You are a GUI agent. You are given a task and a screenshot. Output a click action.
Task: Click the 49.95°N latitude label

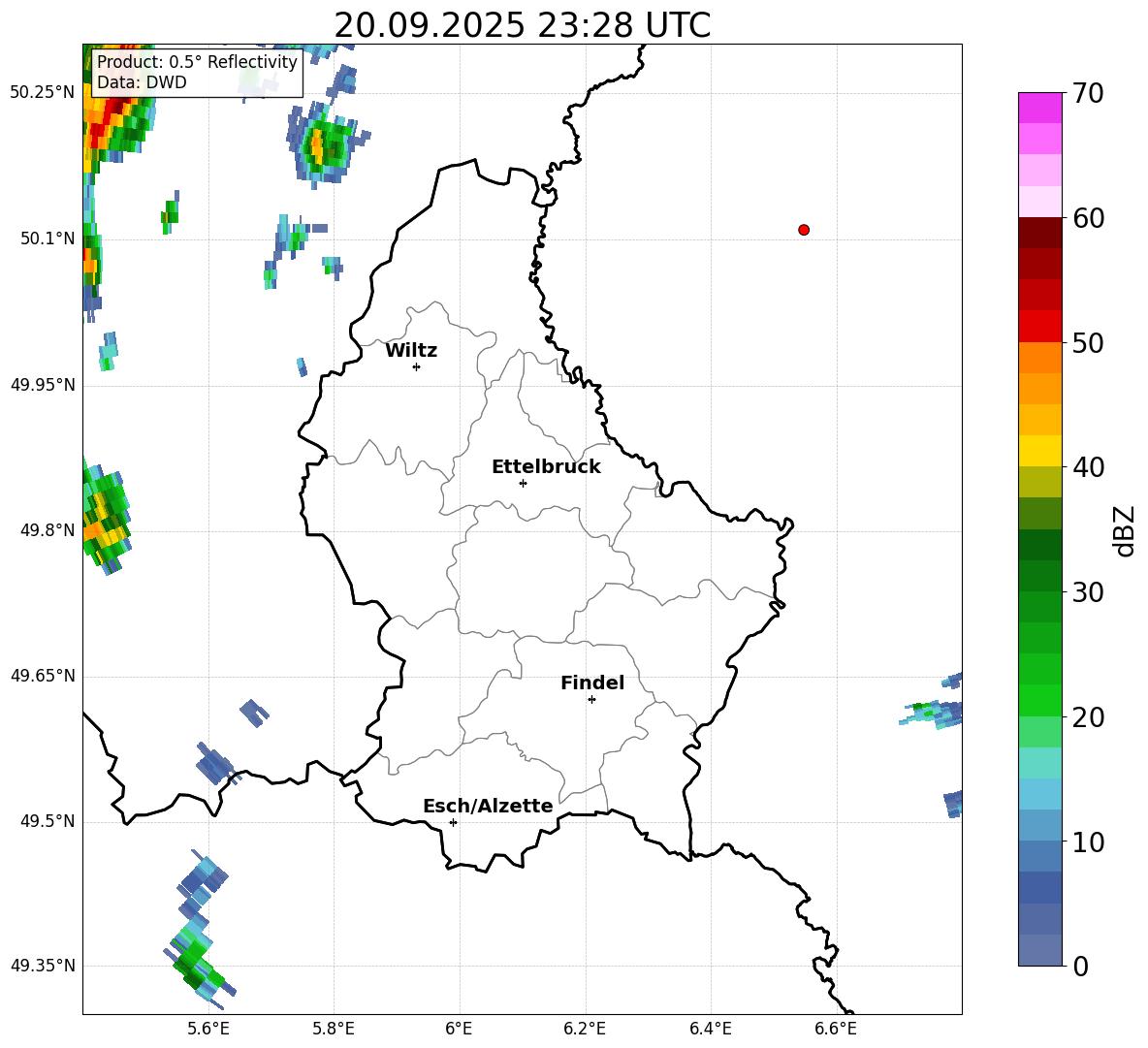(43, 385)
